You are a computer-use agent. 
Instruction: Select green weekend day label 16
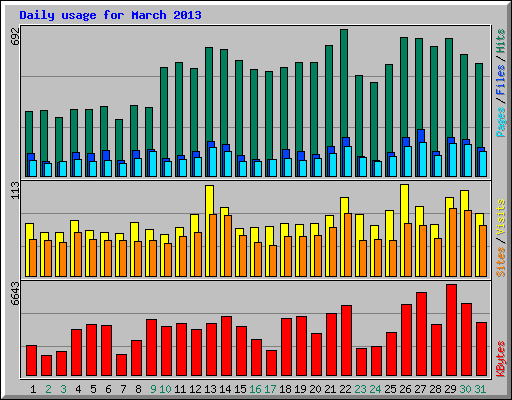coord(255,389)
